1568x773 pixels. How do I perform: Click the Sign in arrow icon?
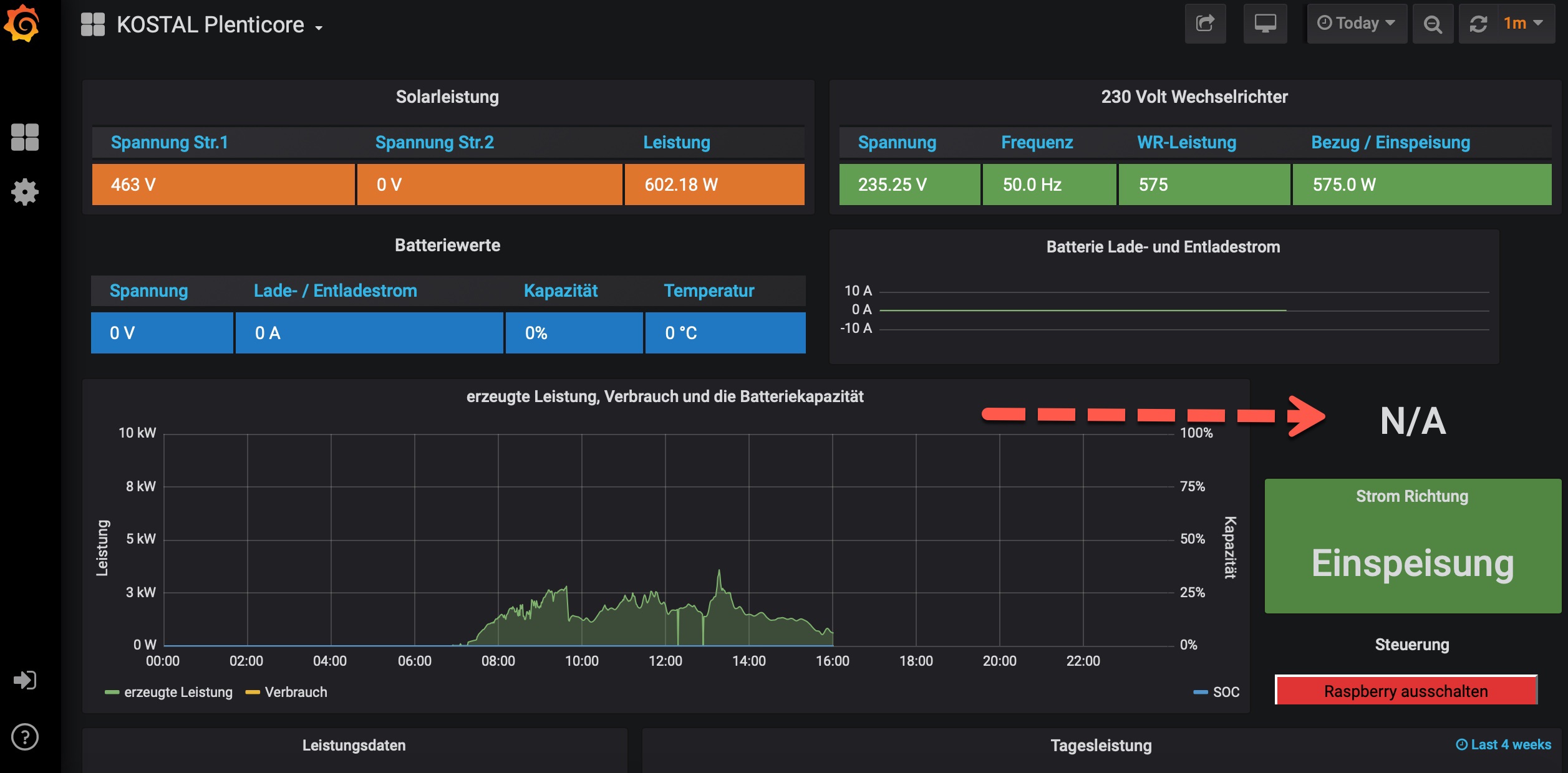pyautogui.click(x=25, y=679)
